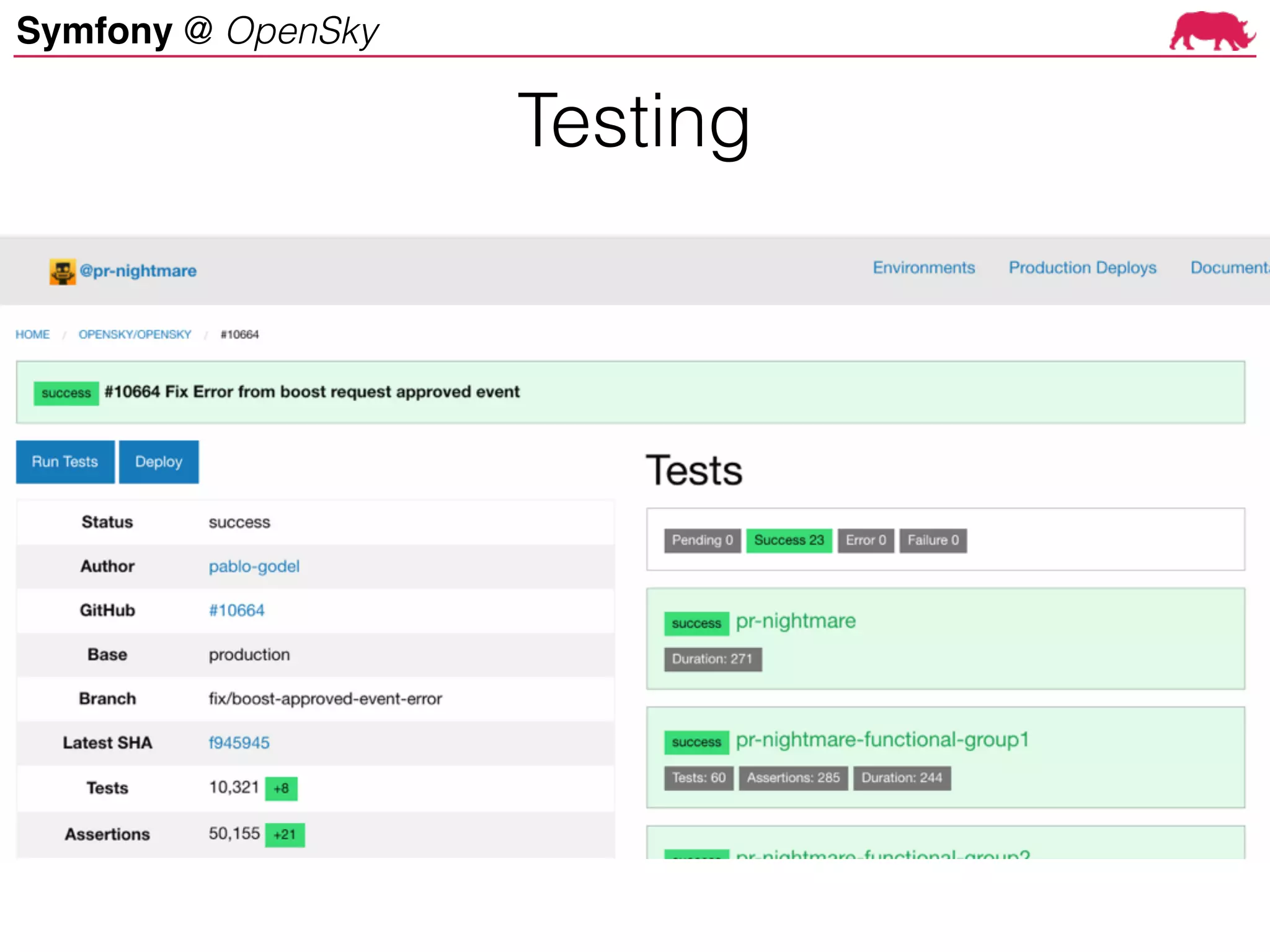Navigate to OPENSKY/OPENSKY breadcrumb
Viewport: 1270px width, 952px height.
point(135,335)
